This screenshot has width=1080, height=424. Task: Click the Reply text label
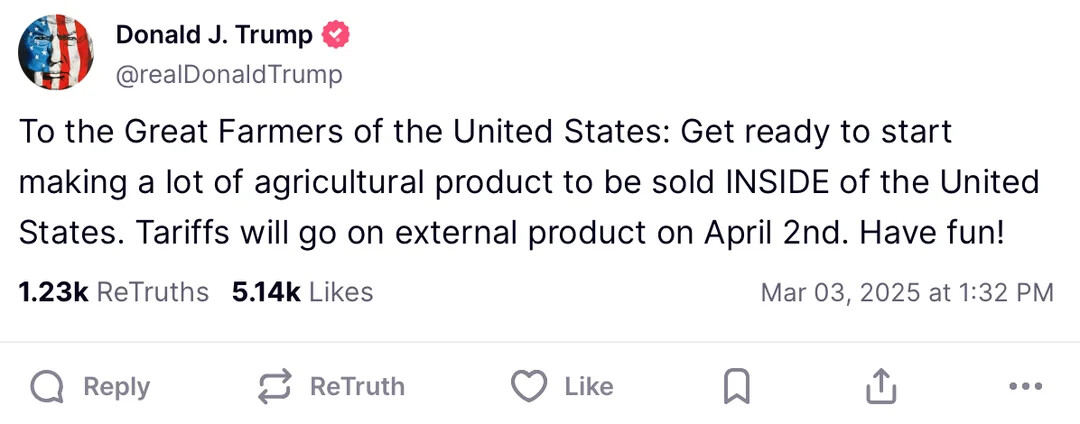[x=116, y=387]
